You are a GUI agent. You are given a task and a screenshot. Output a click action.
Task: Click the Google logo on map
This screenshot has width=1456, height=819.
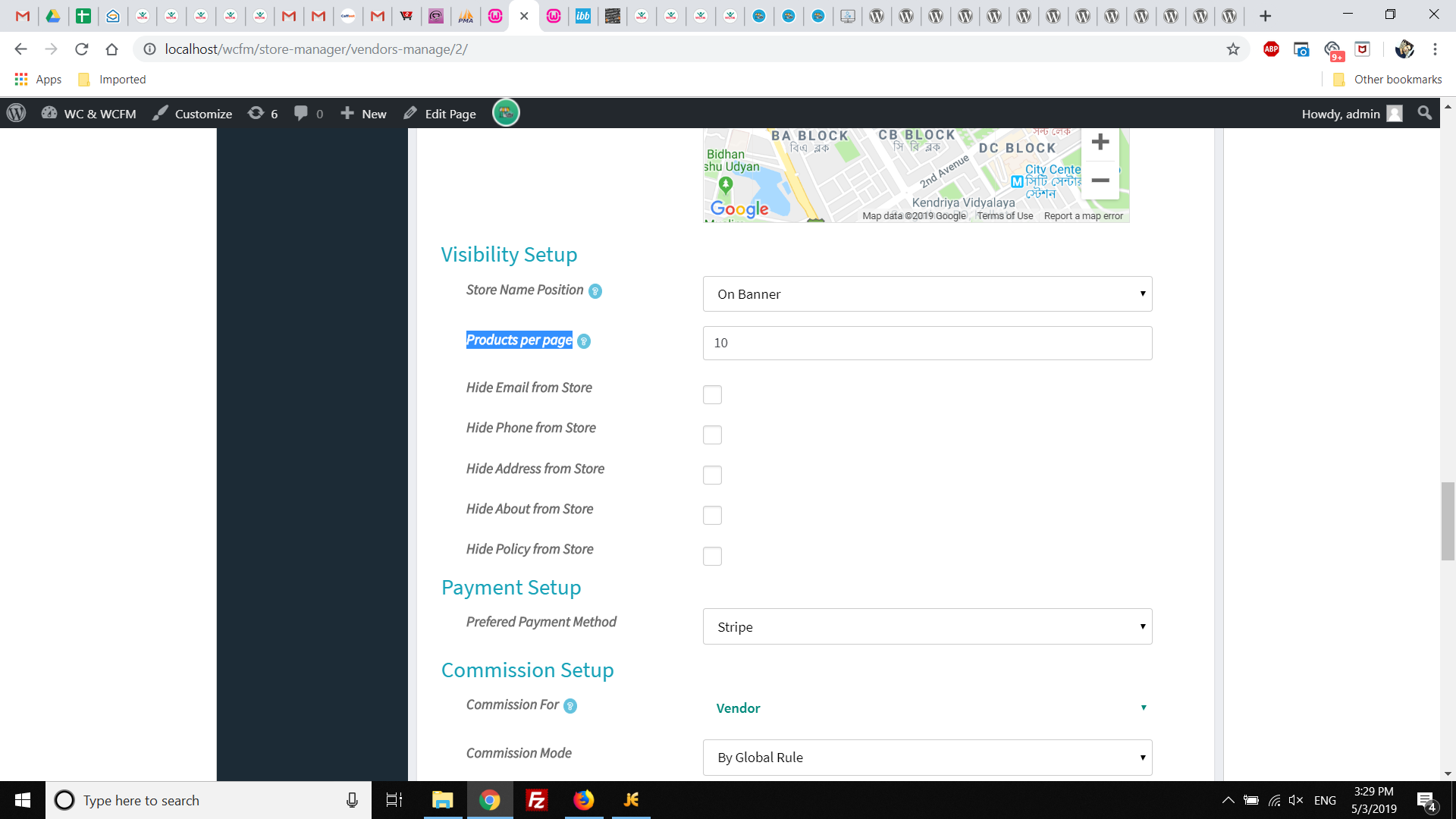pos(739,209)
